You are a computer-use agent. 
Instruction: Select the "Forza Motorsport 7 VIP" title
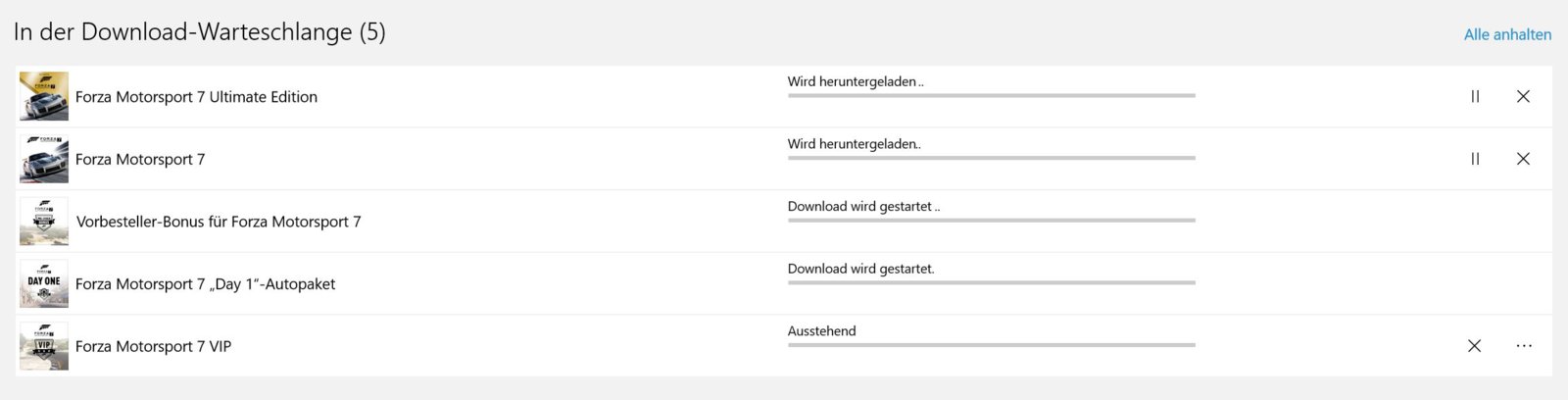point(153,346)
